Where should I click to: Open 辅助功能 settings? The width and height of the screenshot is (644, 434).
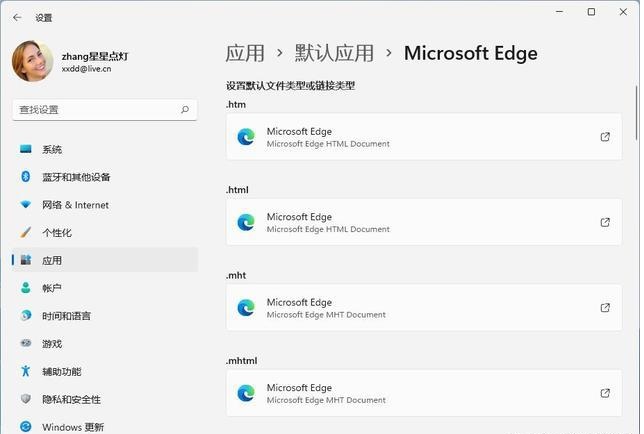[x=105, y=372]
